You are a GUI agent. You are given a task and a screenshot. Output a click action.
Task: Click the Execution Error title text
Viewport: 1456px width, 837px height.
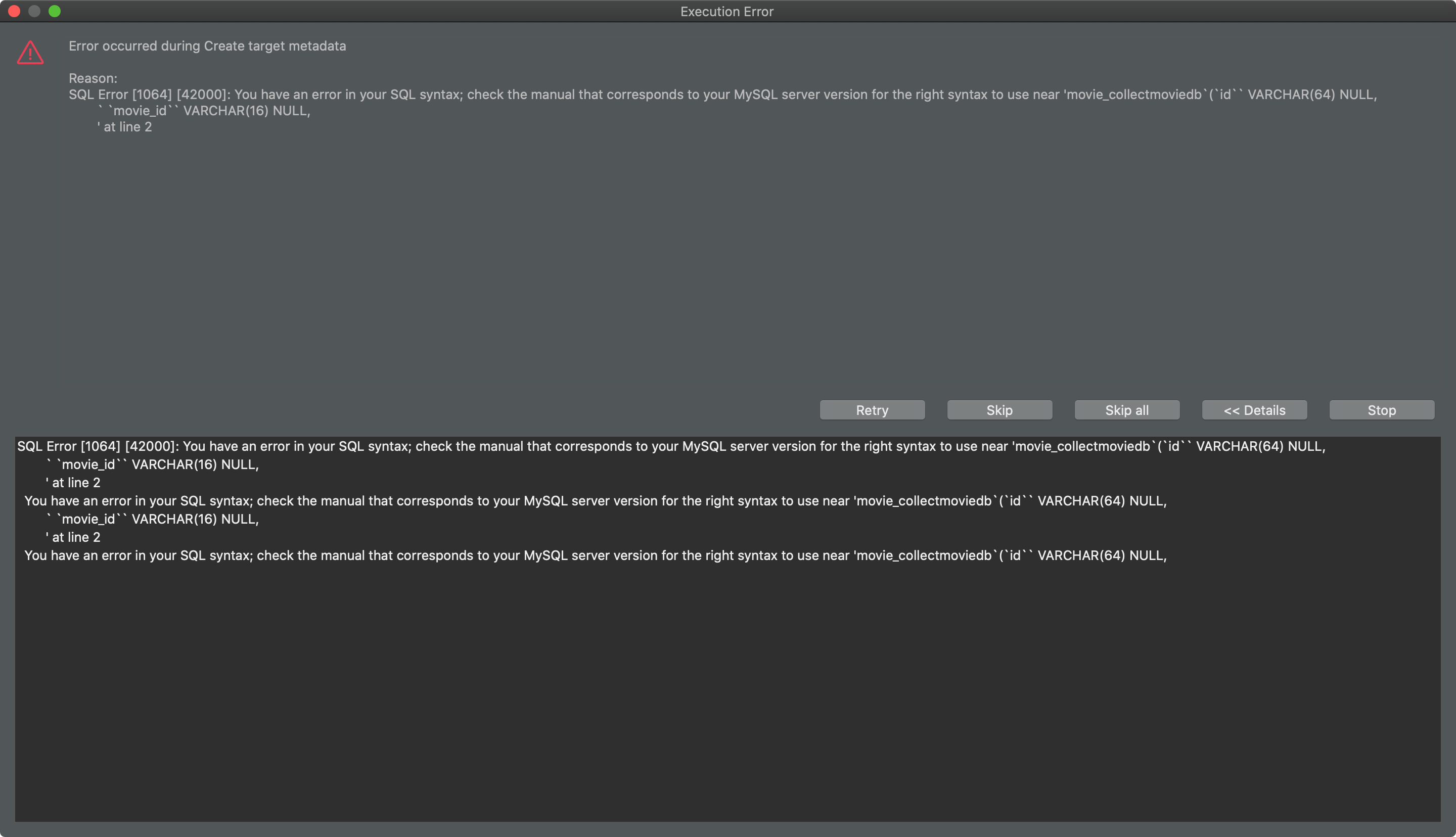[726, 12]
